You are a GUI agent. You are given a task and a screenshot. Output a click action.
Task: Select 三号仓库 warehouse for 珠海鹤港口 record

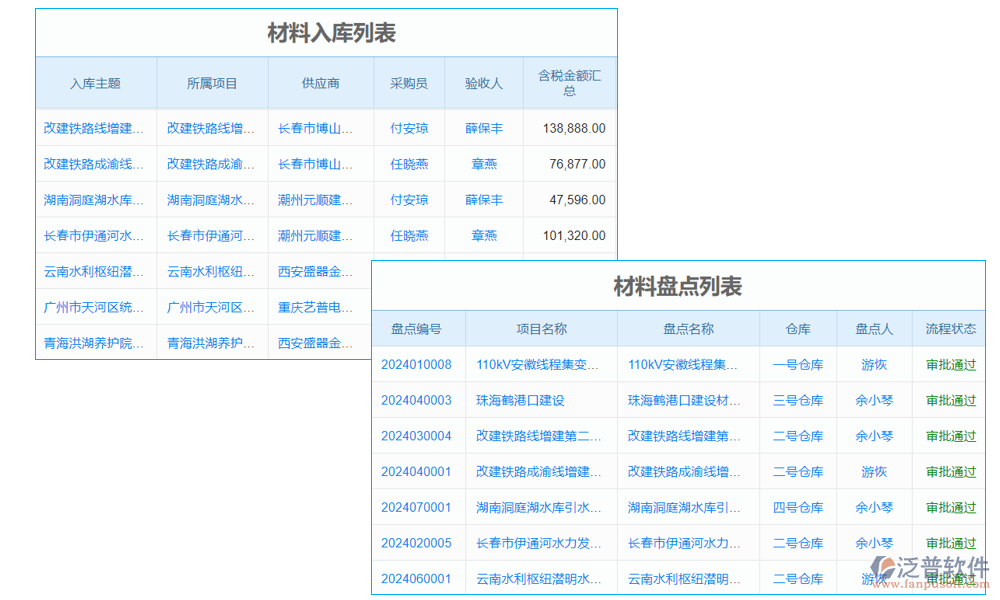[797, 400]
